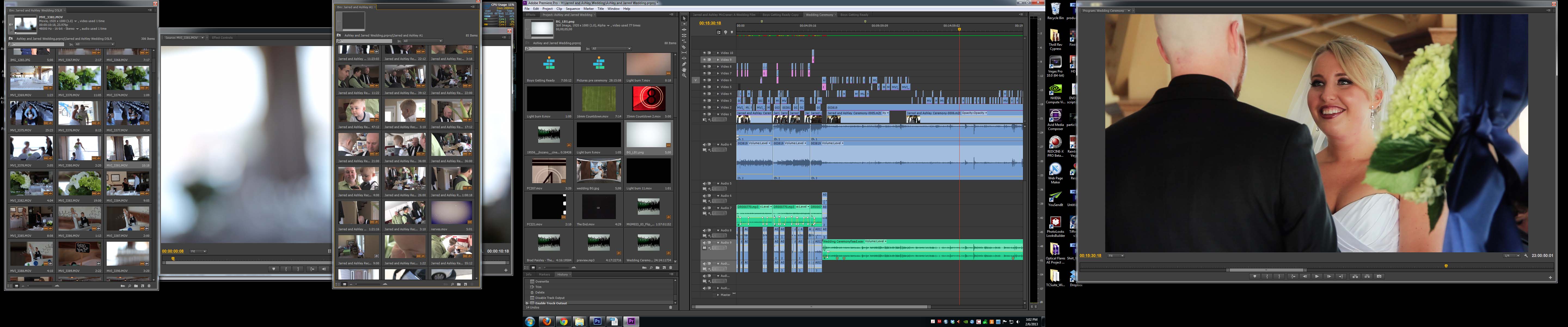
Task: Toggle Snap icon in the timeline header
Action: tap(719, 32)
